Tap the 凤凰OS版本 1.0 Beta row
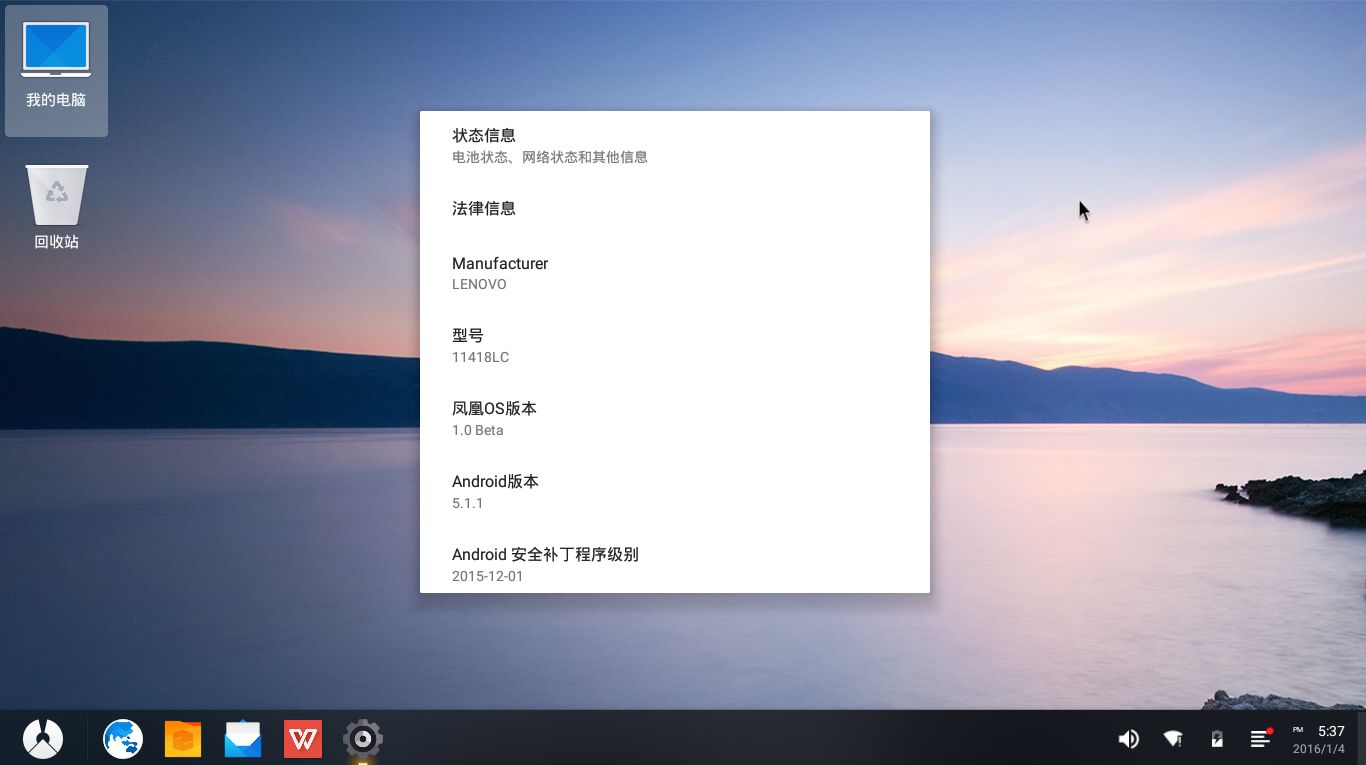The image size is (1366, 765). (674, 419)
